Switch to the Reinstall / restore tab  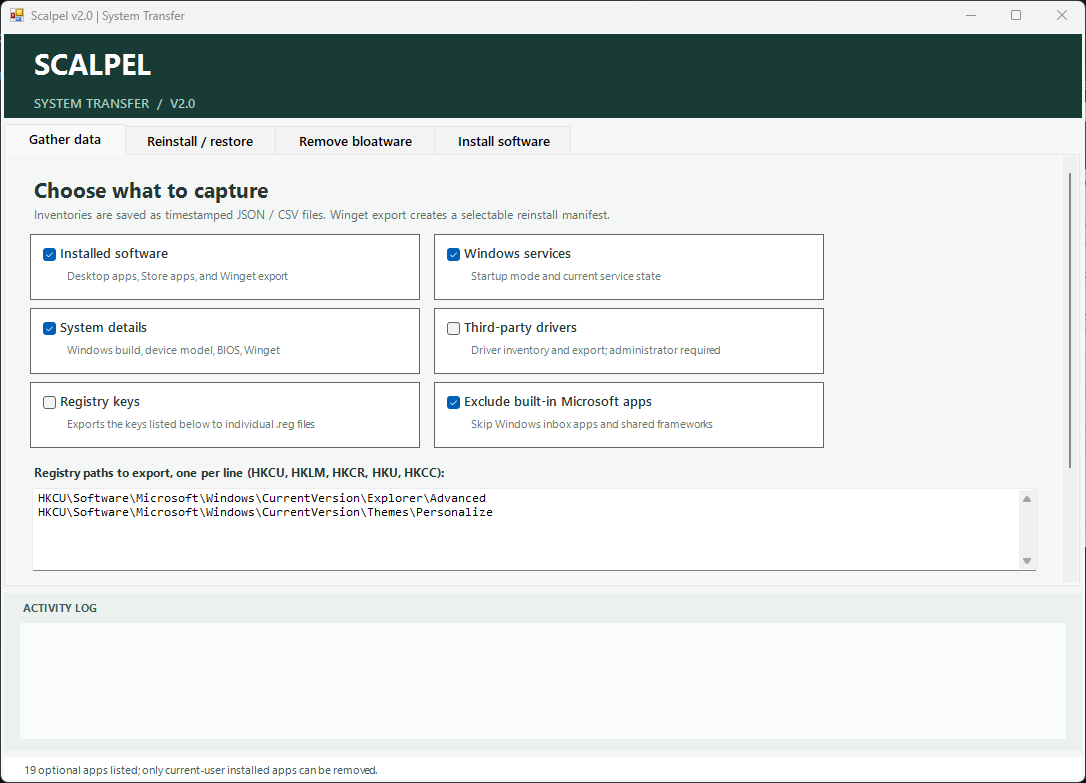tap(200, 141)
